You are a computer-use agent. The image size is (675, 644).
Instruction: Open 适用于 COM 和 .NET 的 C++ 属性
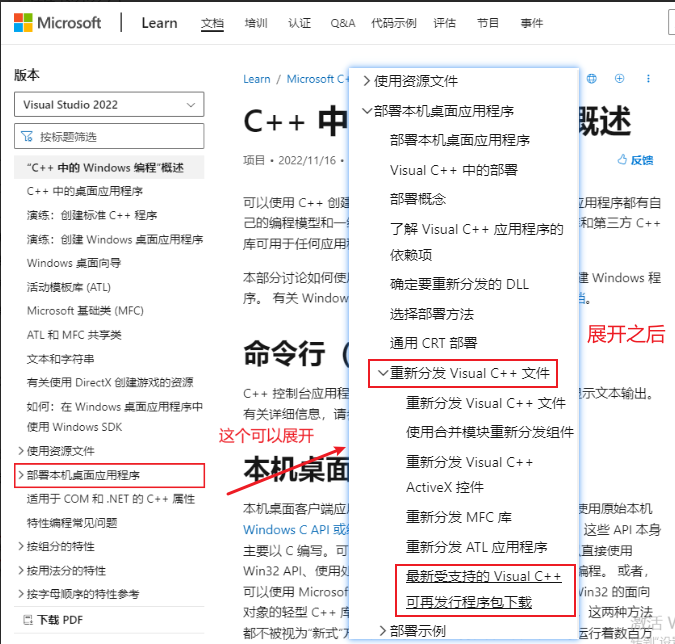tap(111, 499)
